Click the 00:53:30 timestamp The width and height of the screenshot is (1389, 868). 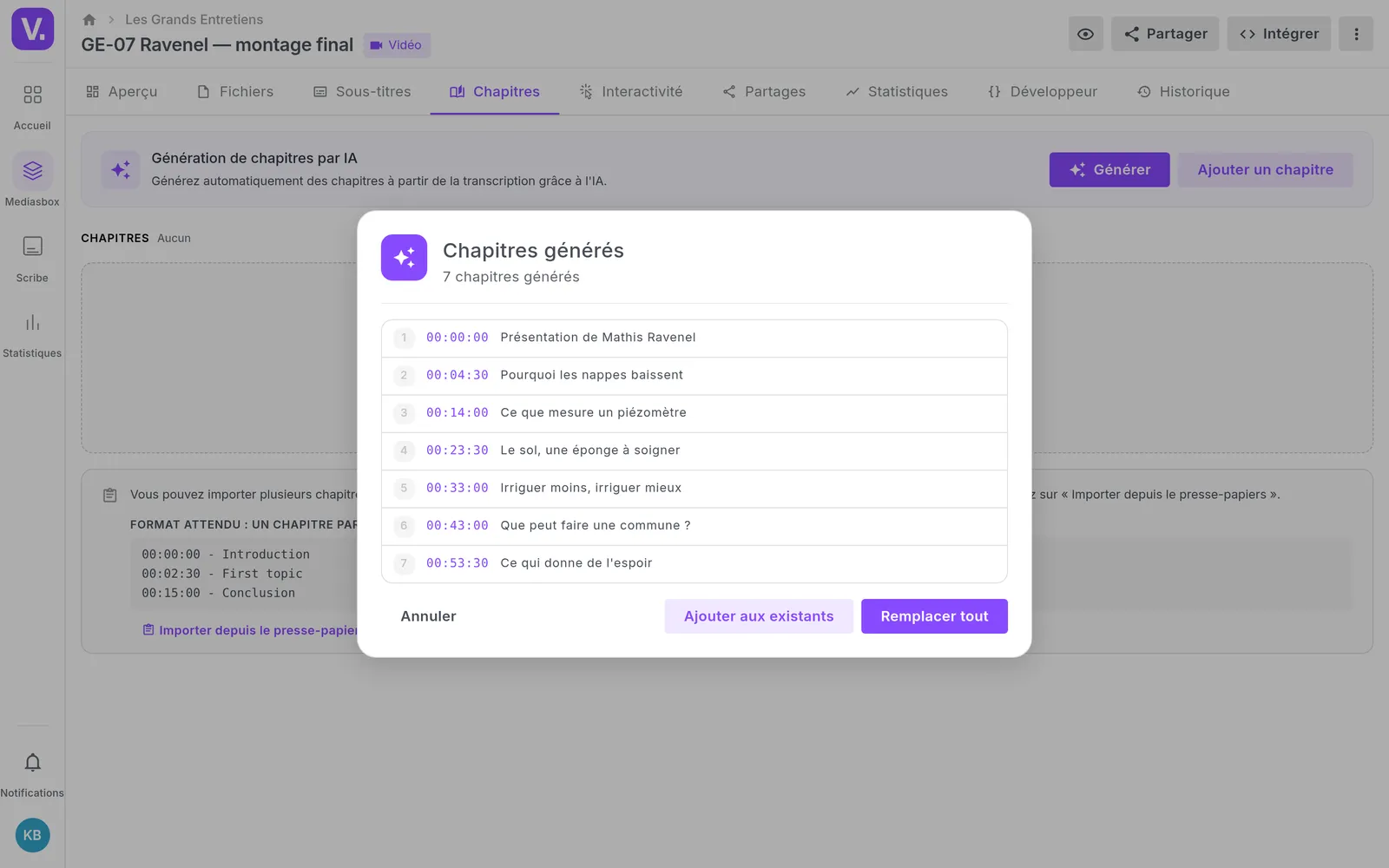point(458,563)
